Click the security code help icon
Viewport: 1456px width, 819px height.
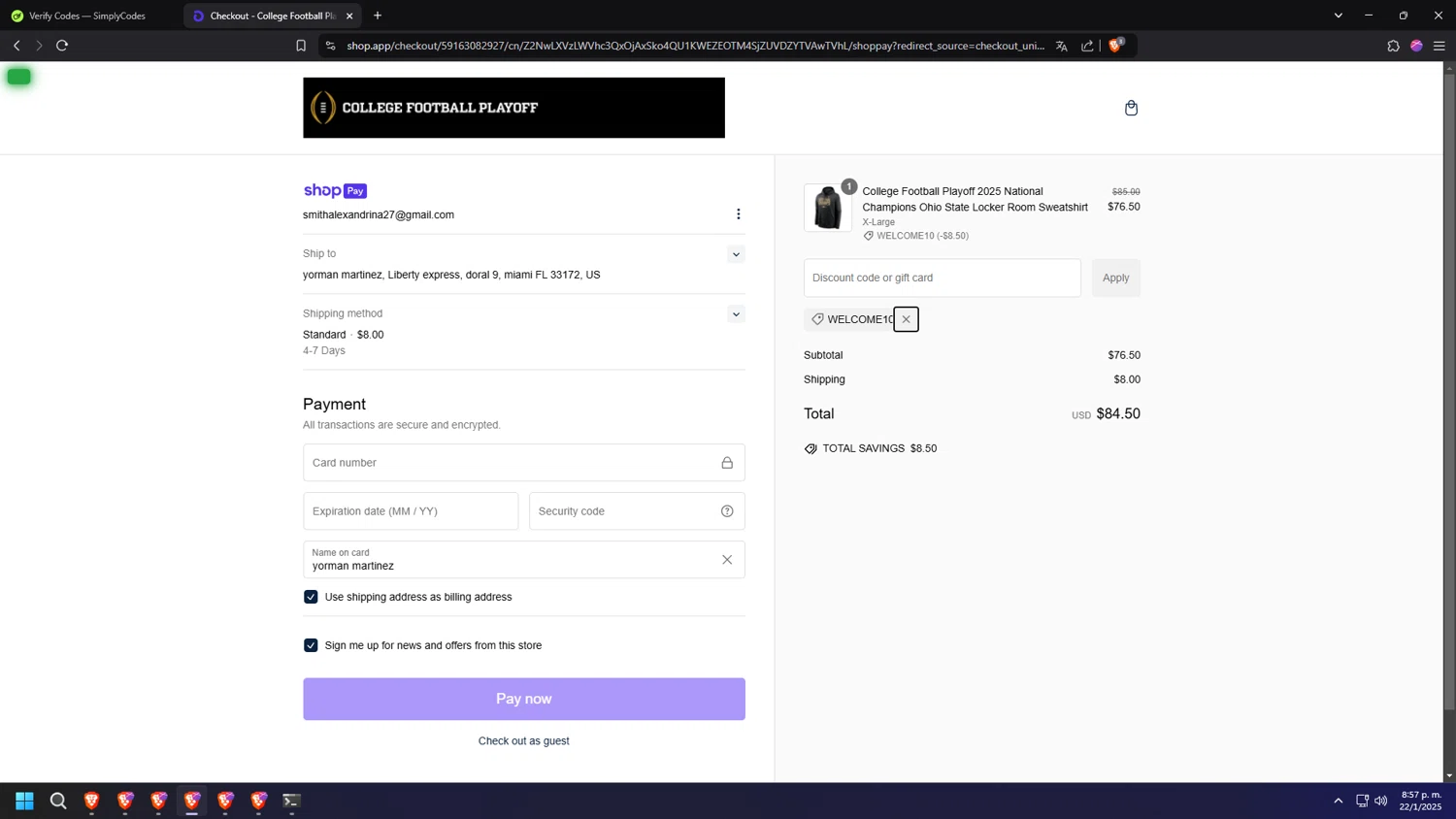(727, 511)
